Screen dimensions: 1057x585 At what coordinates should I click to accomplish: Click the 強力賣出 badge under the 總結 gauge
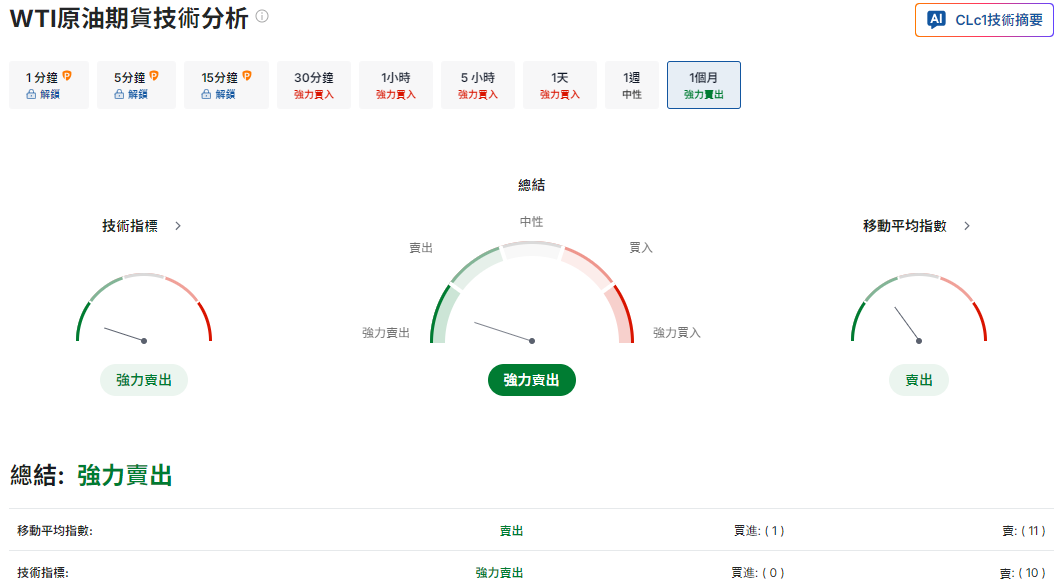click(531, 380)
